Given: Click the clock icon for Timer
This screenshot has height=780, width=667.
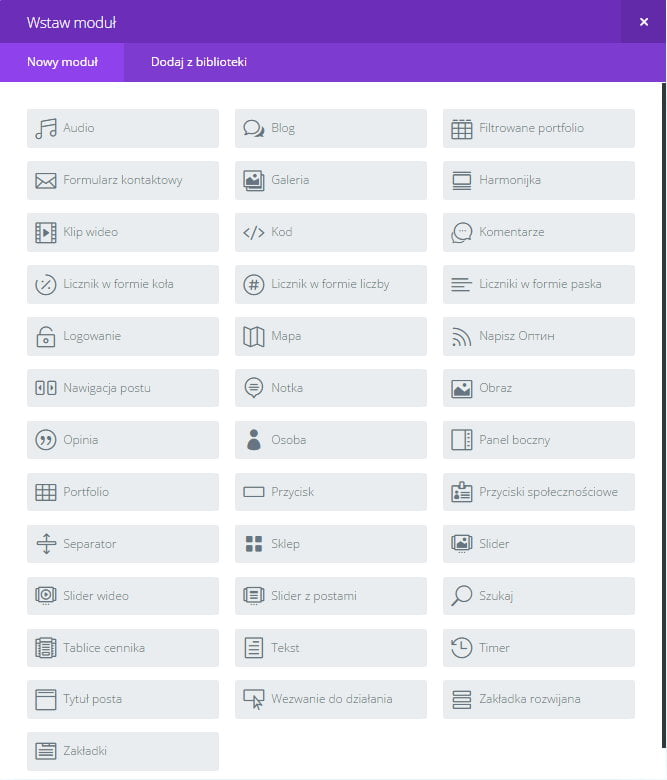Looking at the screenshot, I should 461,648.
